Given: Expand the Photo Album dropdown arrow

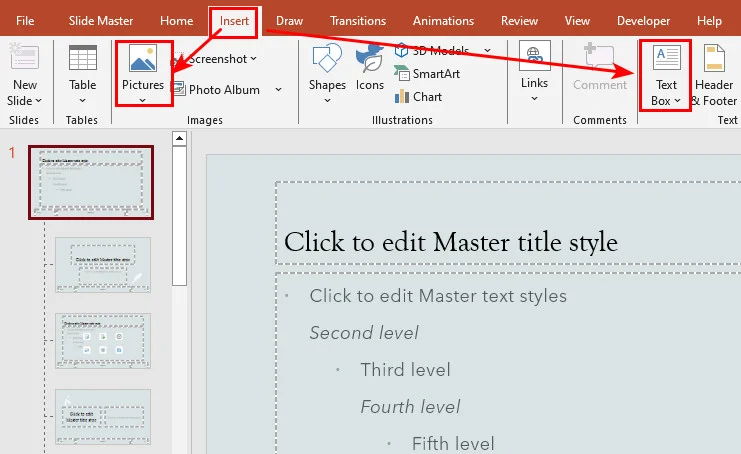Looking at the screenshot, I should pyautogui.click(x=278, y=89).
